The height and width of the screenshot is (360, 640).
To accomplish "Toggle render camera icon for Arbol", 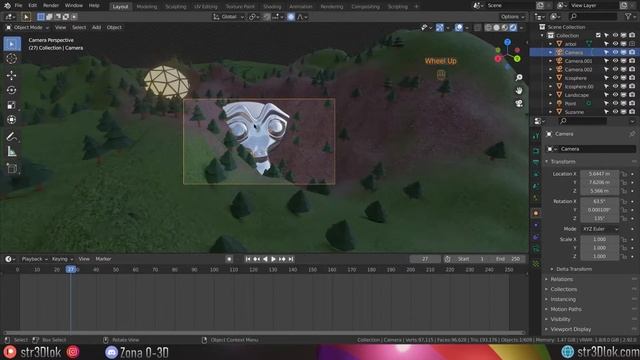I will click(x=632, y=44).
